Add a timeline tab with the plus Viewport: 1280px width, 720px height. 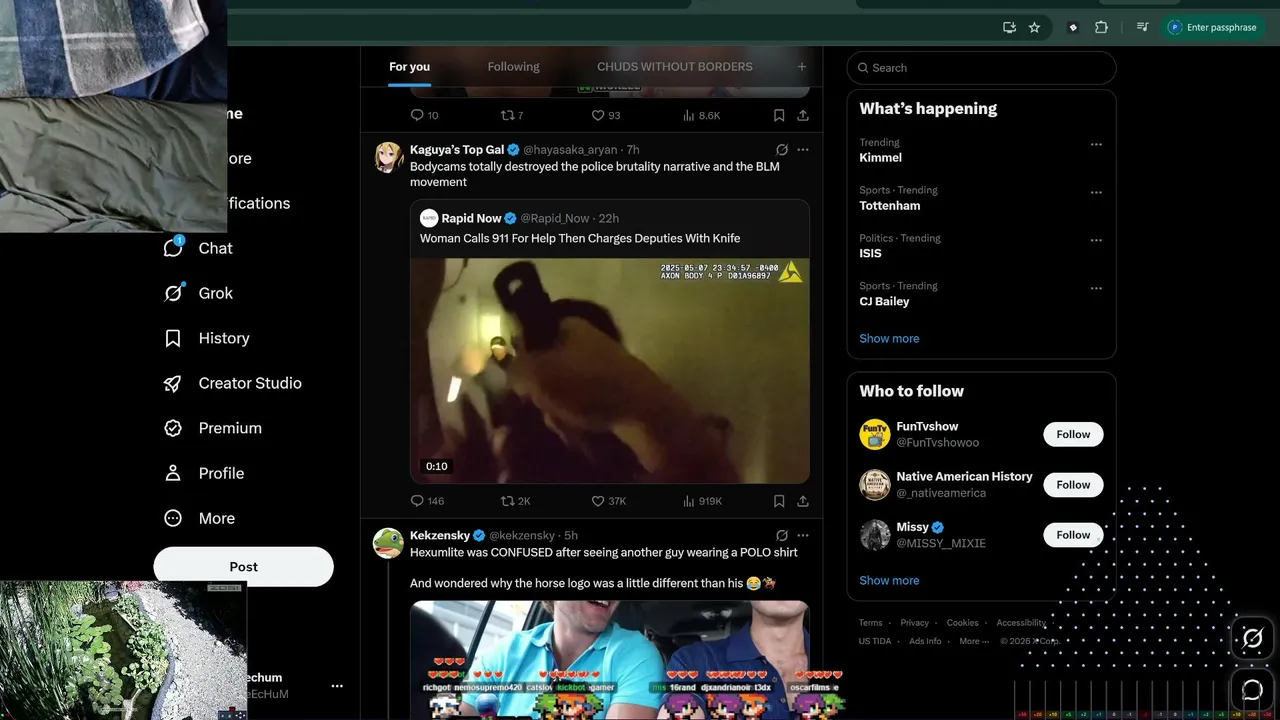[801, 67]
